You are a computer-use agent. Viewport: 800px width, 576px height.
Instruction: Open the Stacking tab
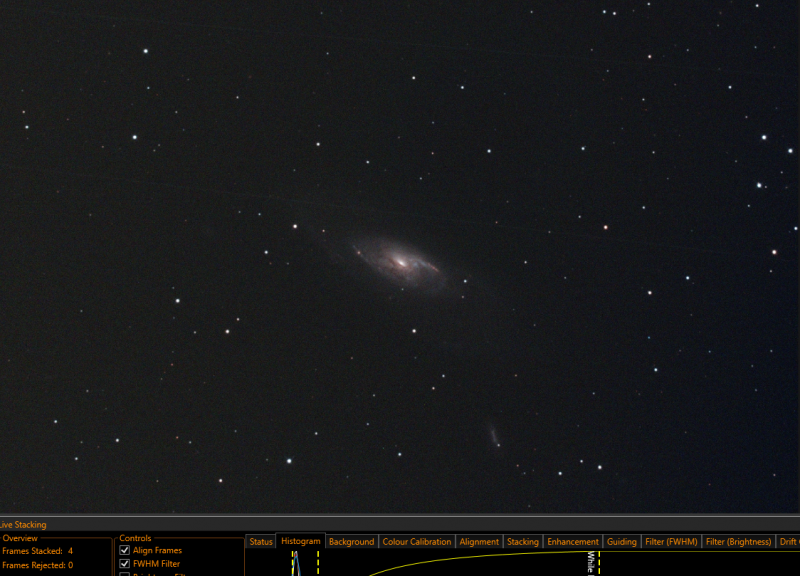[x=522, y=541]
